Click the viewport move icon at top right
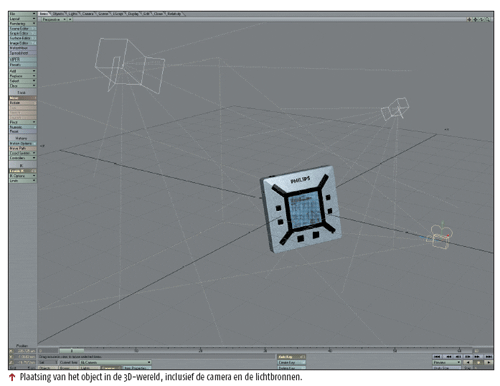Viewport: 500px width, 386px height. point(469,19)
